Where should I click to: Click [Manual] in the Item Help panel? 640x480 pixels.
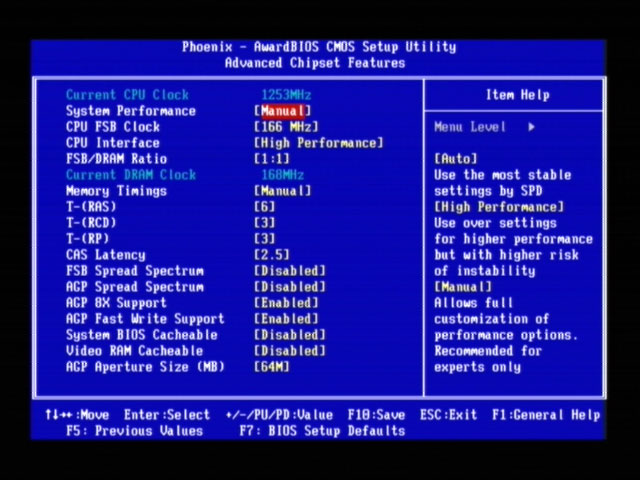click(x=463, y=287)
